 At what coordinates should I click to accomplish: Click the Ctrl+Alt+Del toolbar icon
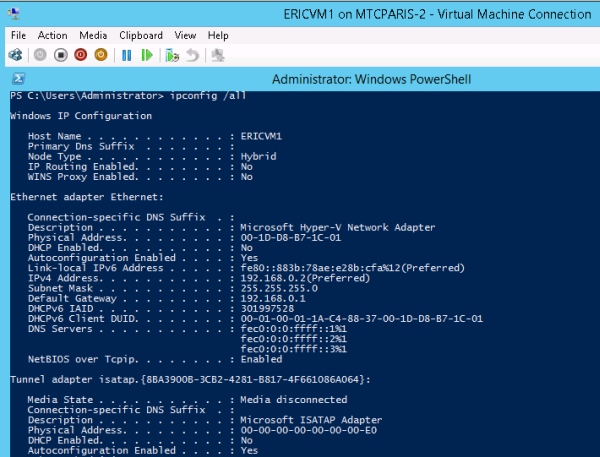(x=17, y=55)
